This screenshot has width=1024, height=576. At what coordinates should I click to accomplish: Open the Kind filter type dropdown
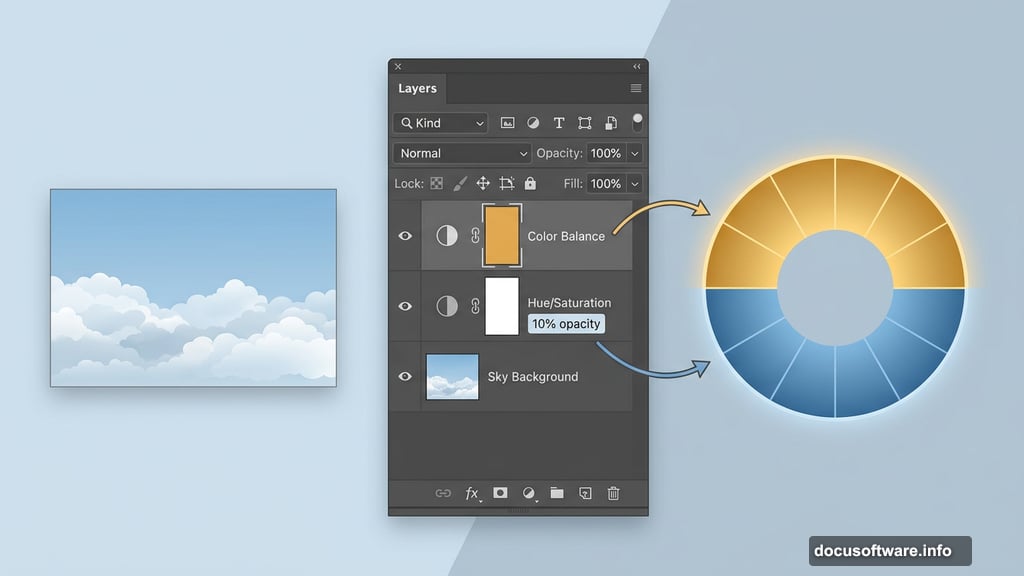point(440,123)
